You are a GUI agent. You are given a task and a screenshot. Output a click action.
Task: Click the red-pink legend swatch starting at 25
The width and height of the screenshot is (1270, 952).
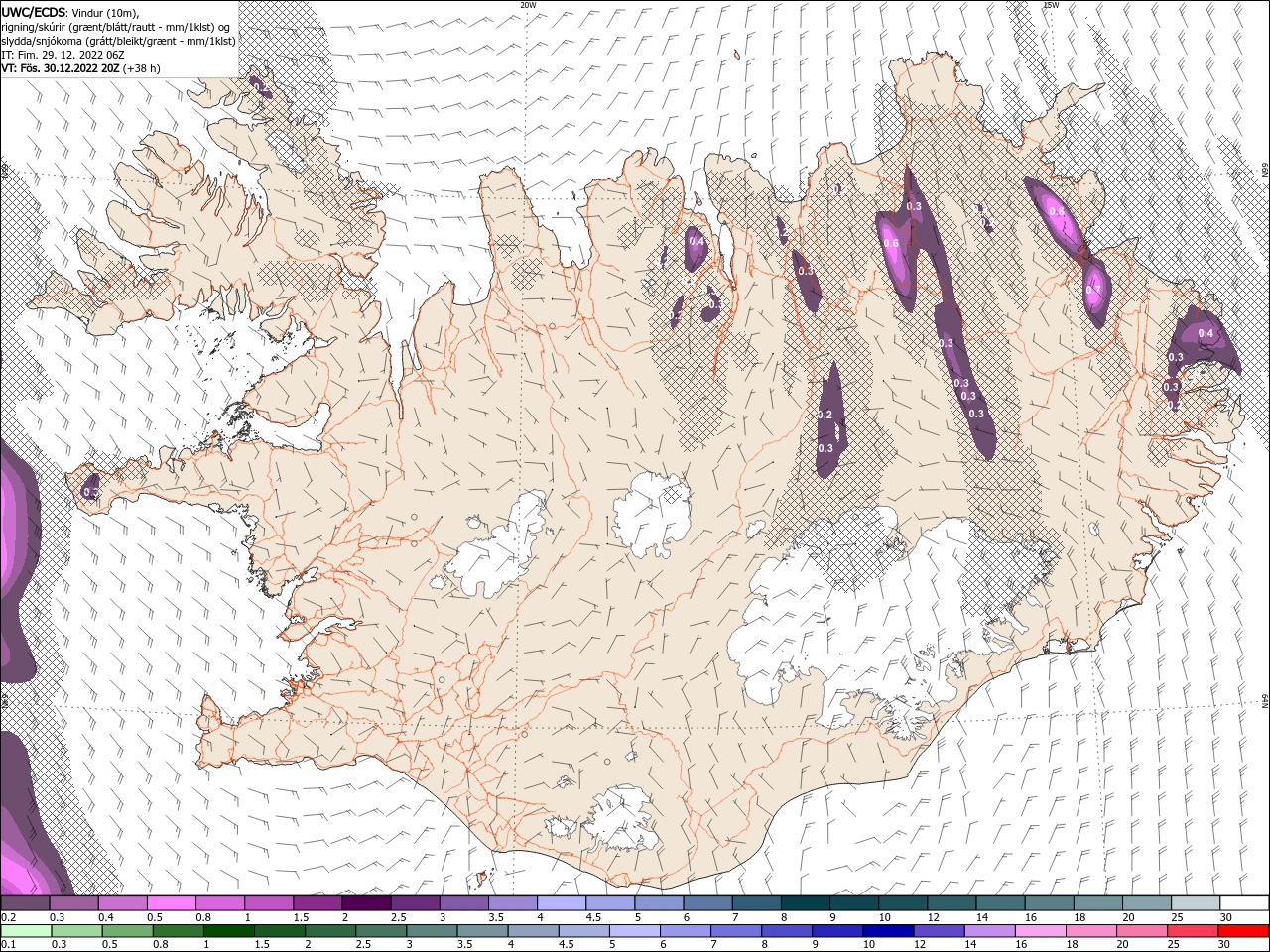click(x=1192, y=931)
